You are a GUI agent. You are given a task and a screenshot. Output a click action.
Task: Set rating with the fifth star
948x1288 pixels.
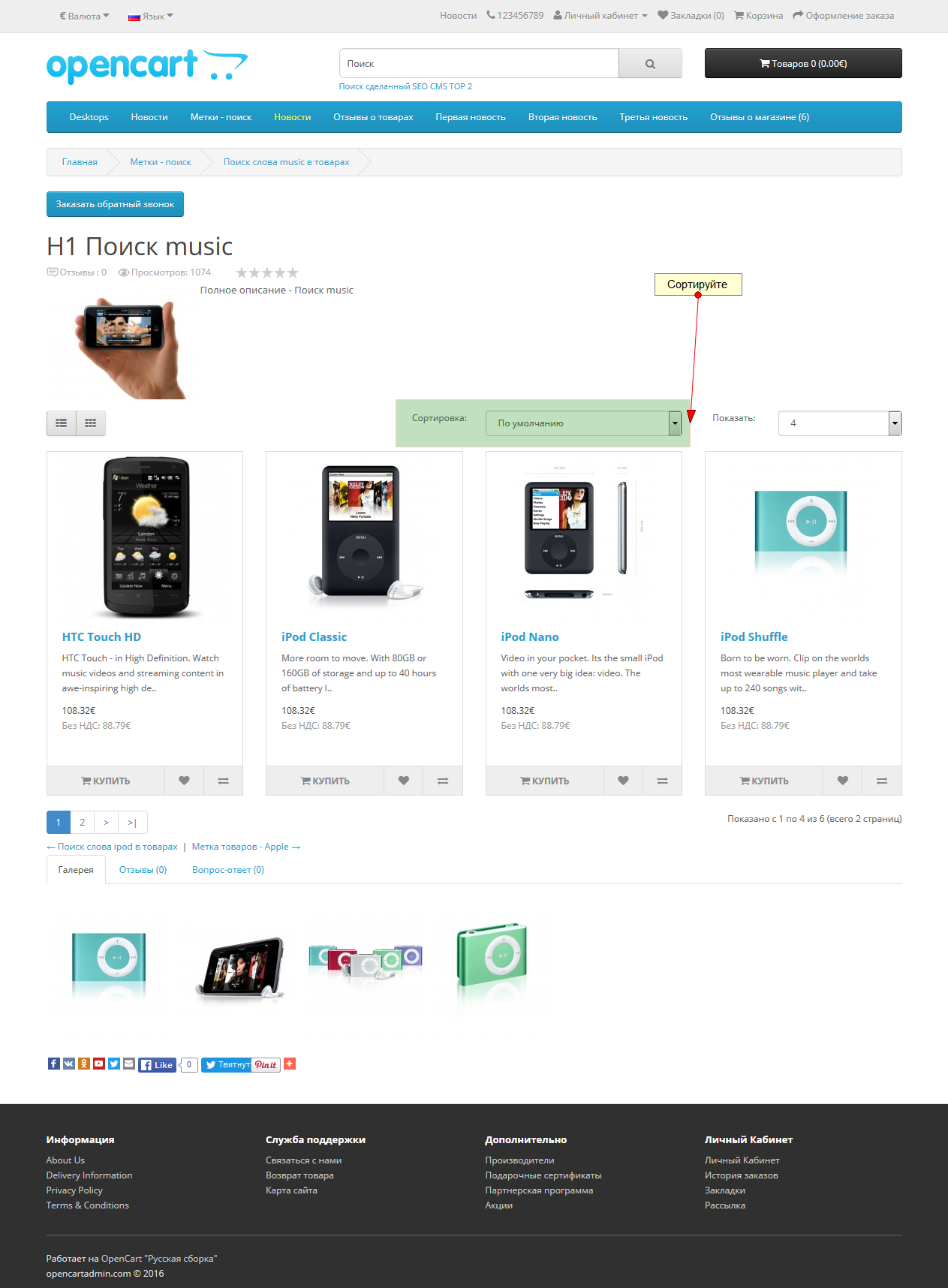pyautogui.click(x=293, y=272)
